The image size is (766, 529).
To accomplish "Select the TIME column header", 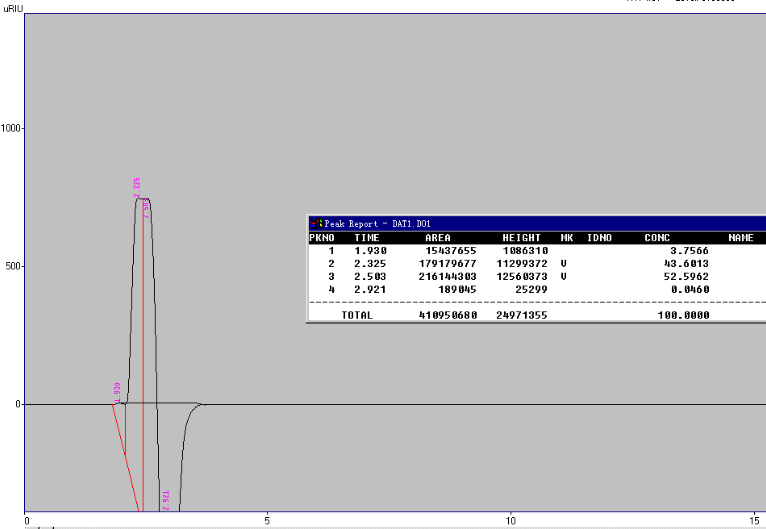I will [367, 238].
